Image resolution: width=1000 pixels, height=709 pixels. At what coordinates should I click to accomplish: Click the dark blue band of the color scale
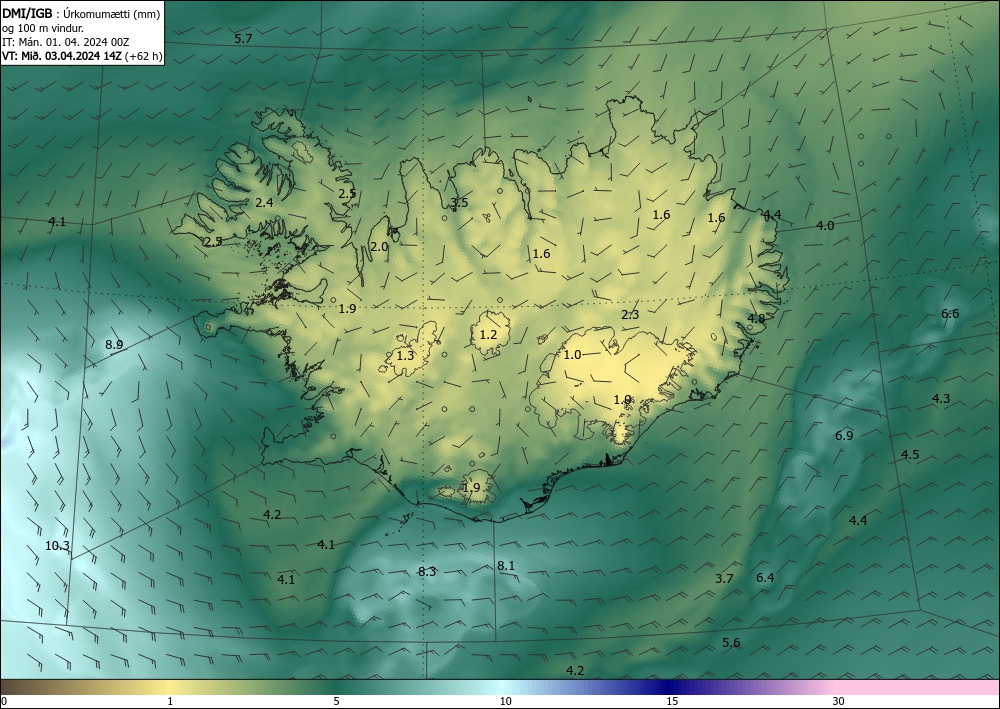[670, 687]
